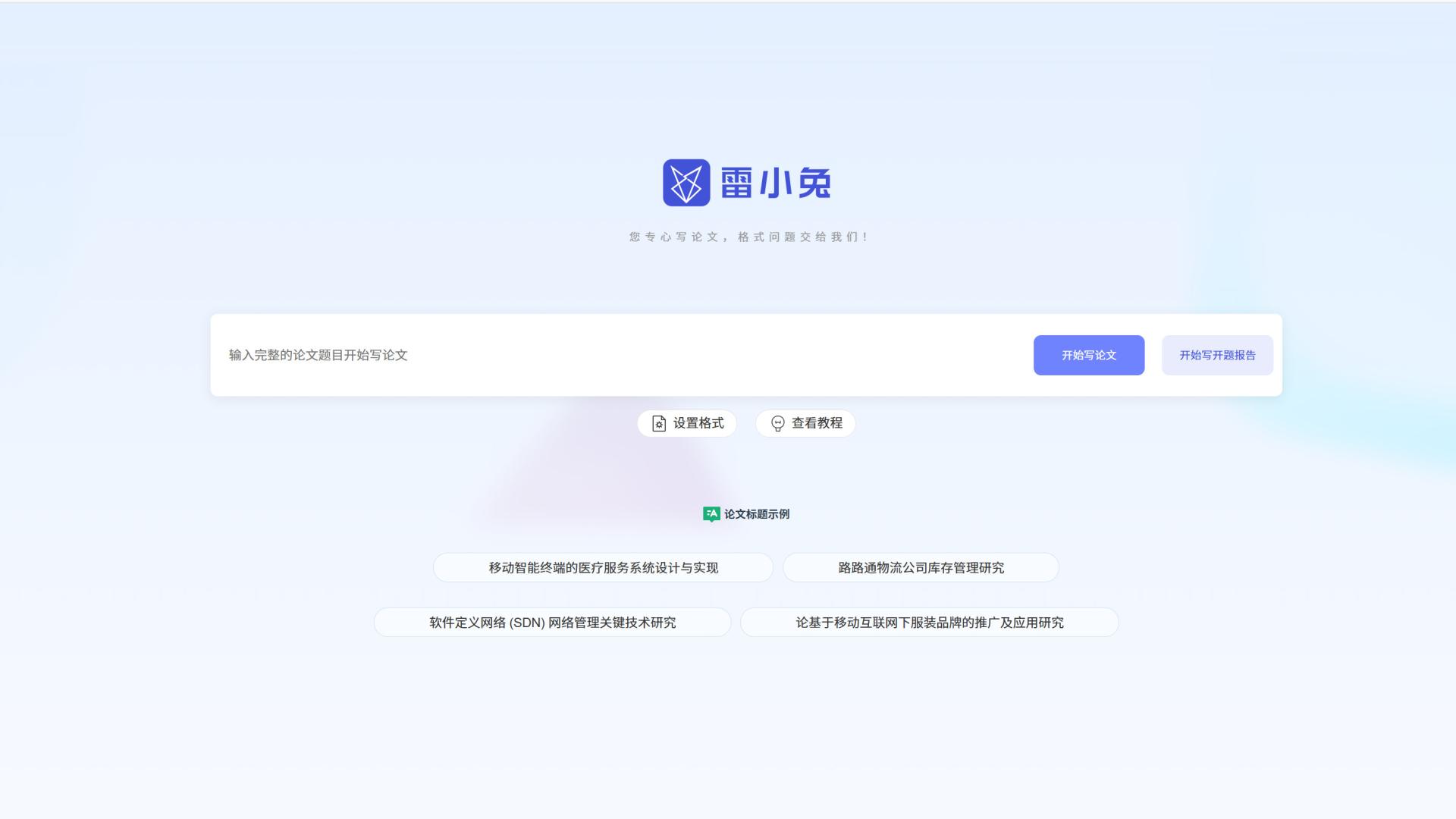Click the green chat icon before 论文标题示例
The height and width of the screenshot is (819, 1456).
pos(711,513)
